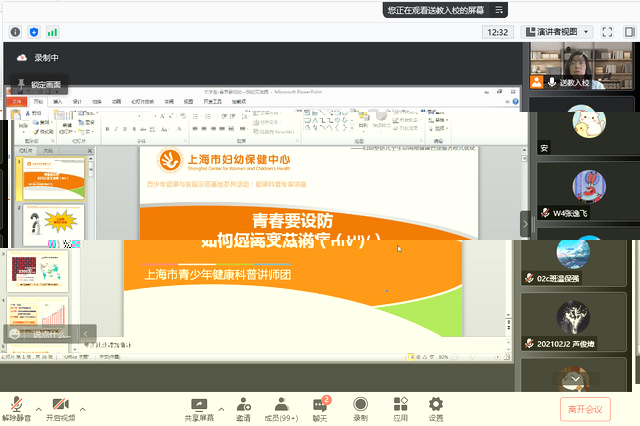Toggle italic formatting in PowerPoint ribbon
640x426 pixels.
point(116,129)
